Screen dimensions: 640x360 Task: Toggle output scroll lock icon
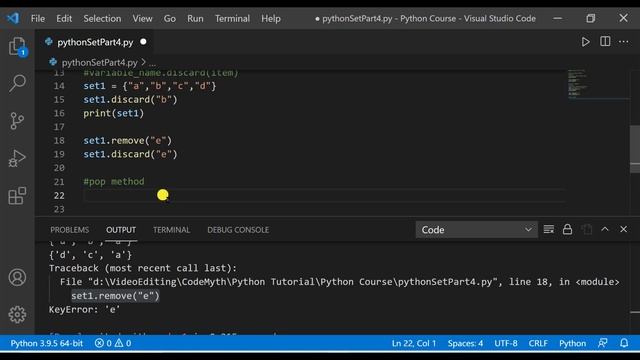[567, 229]
